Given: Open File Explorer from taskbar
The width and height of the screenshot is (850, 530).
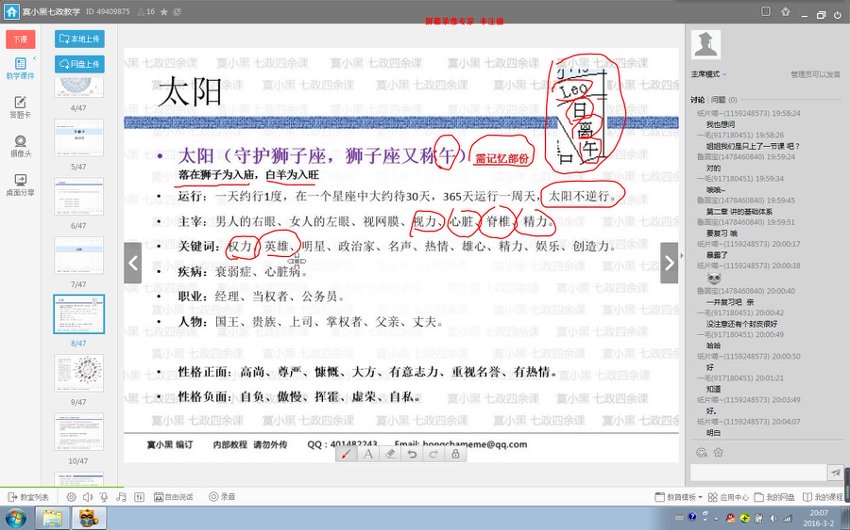Looking at the screenshot, I should (x=53, y=518).
